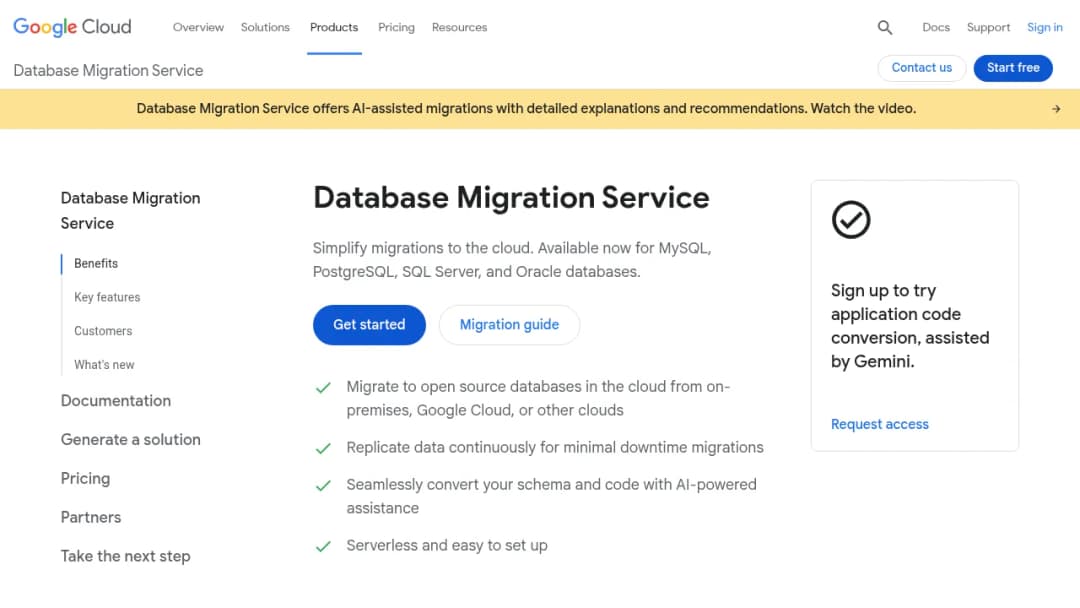
Task: Click green checkmark beside 'Serverless and easy'
Action: (x=323, y=547)
